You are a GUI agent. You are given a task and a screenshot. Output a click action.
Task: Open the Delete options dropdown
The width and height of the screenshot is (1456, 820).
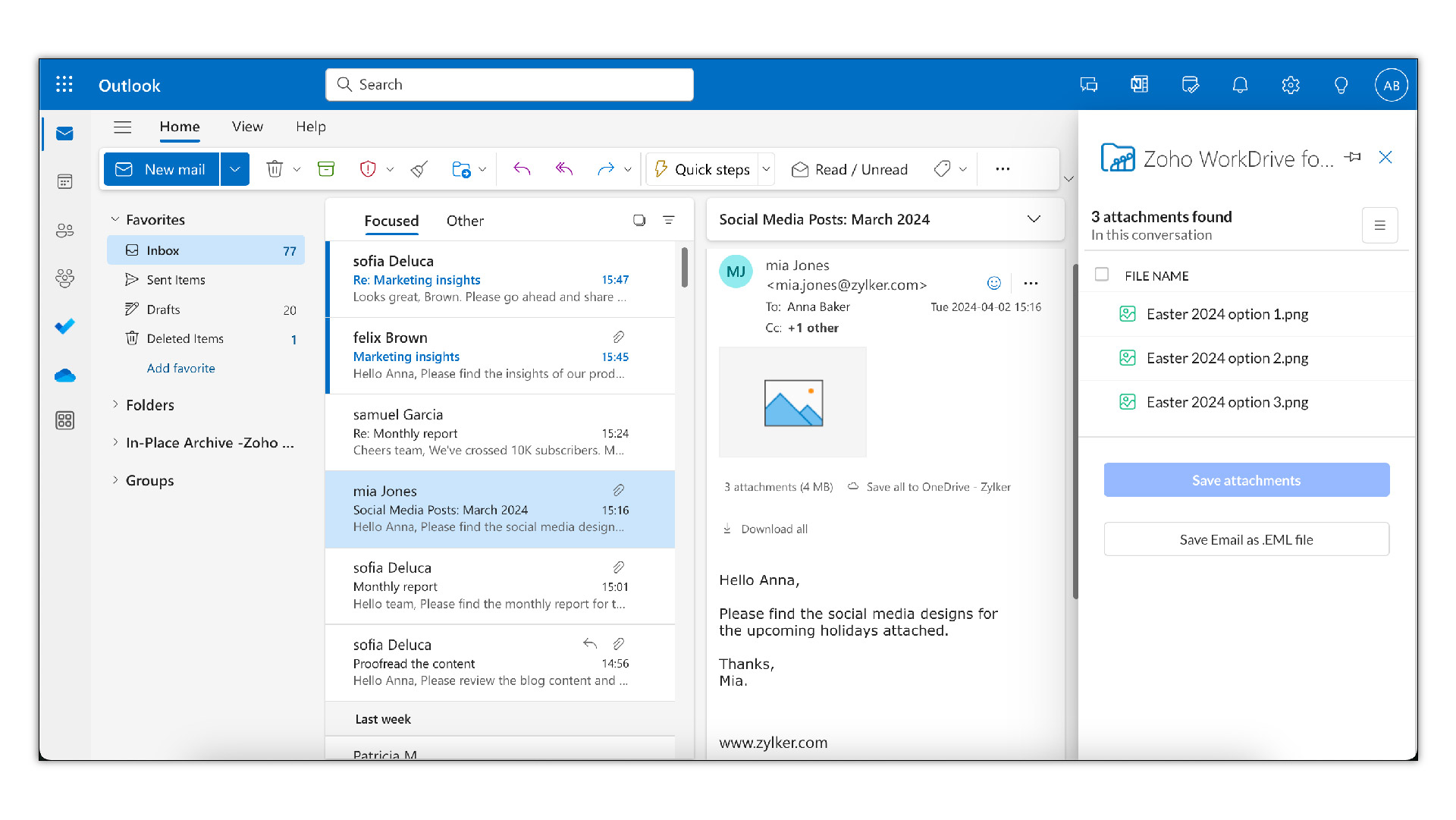[x=297, y=169]
